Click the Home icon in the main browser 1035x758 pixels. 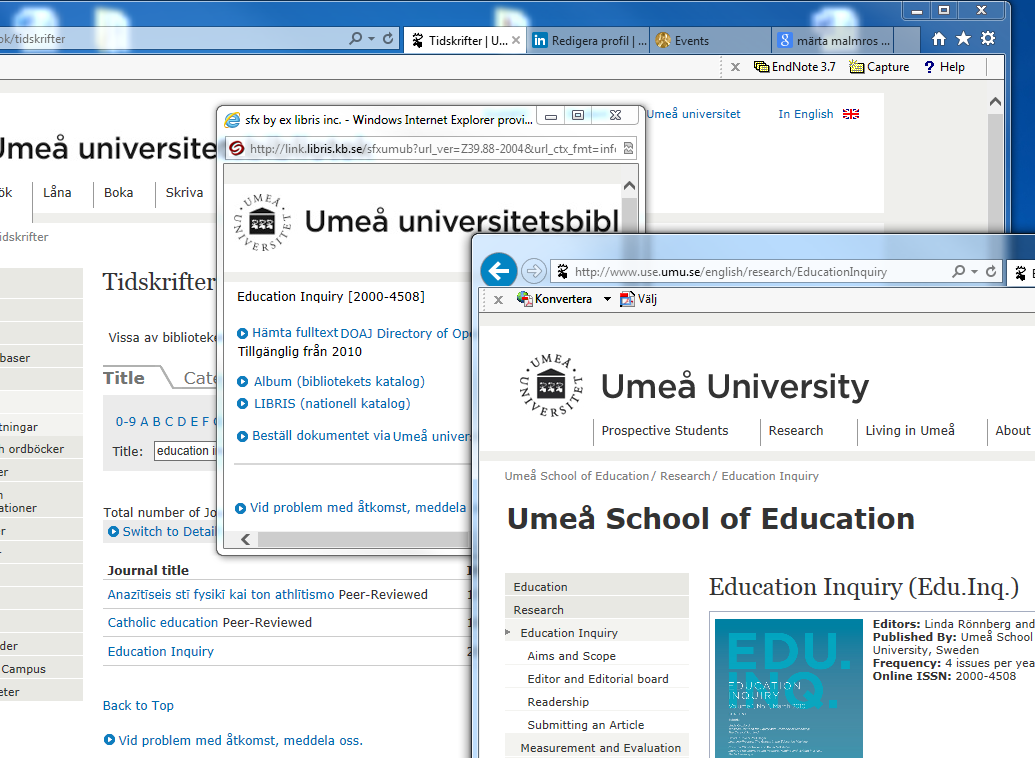coord(939,39)
